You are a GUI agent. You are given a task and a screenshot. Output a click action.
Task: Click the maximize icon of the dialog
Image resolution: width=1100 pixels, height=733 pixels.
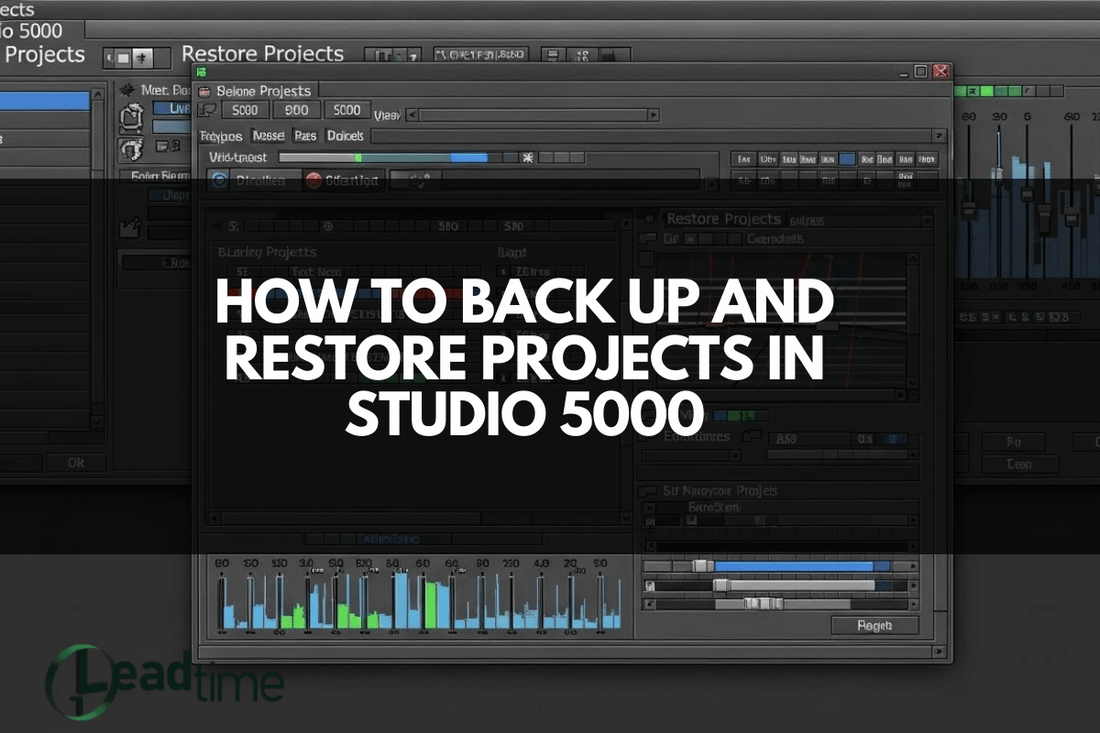coord(921,71)
